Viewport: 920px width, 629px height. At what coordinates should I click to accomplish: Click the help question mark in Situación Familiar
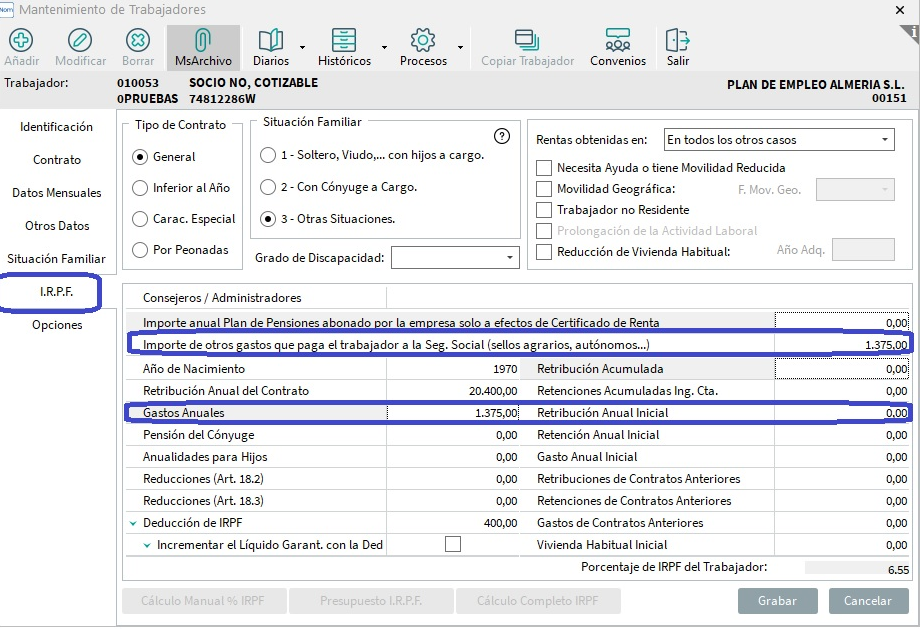click(502, 136)
